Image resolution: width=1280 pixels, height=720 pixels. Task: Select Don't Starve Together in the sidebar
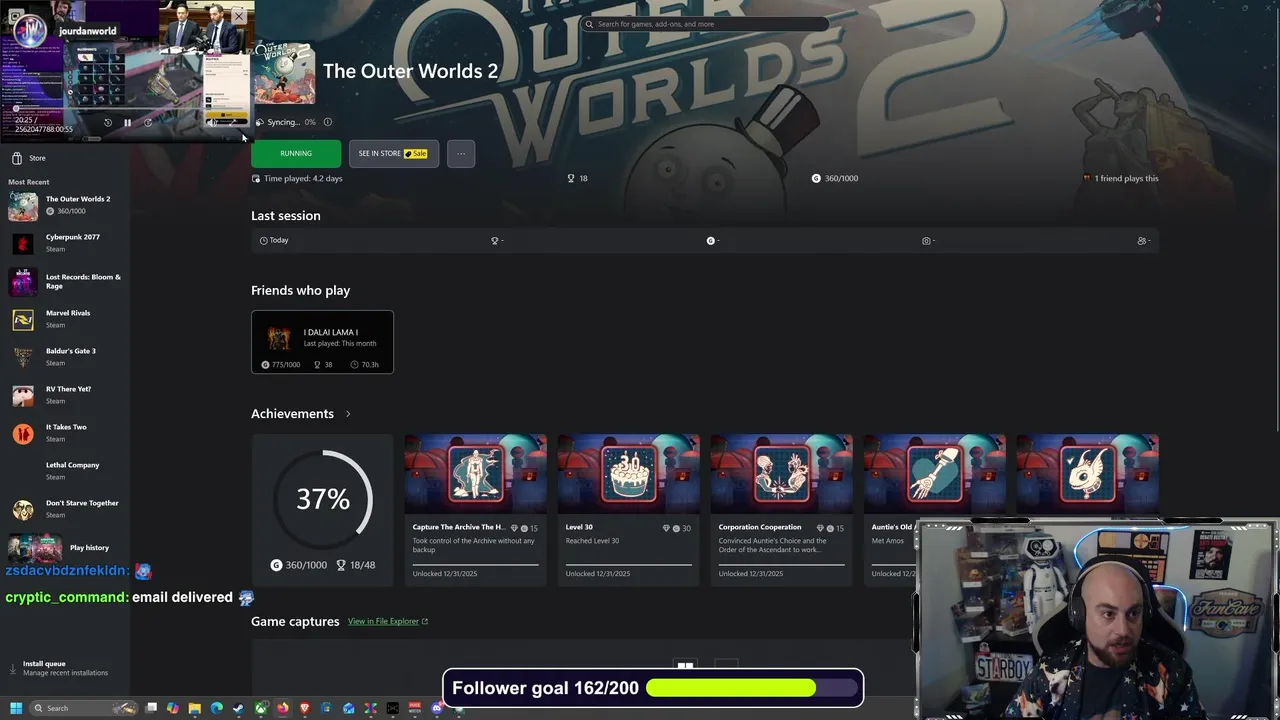click(x=64, y=509)
